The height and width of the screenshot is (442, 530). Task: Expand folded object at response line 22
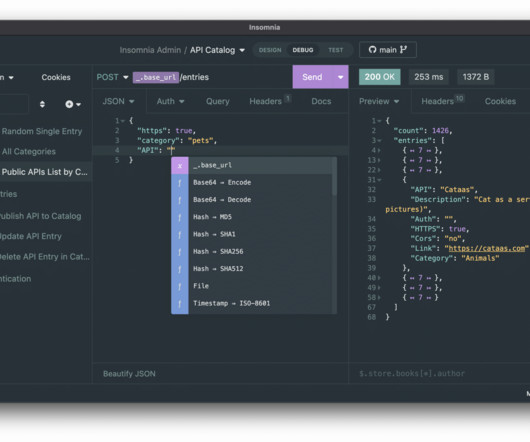pyautogui.click(x=379, y=170)
